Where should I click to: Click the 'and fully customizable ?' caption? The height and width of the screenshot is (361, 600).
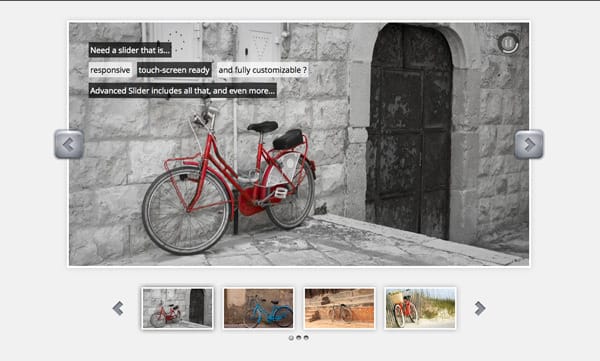[262, 70]
